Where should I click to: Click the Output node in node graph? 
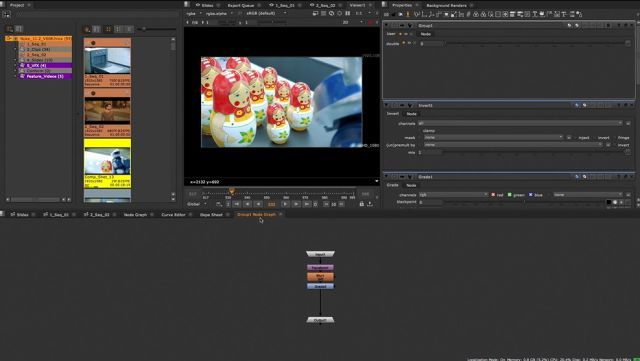(x=320, y=320)
